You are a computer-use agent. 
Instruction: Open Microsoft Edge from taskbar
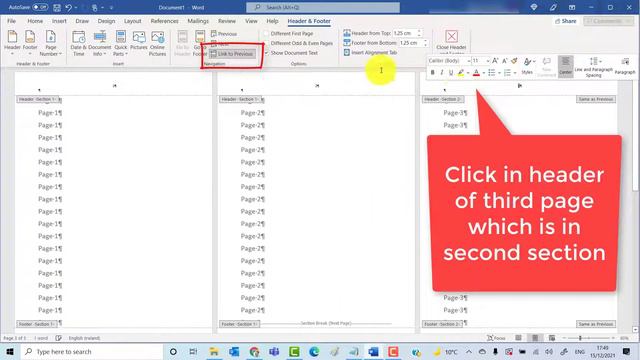click(314, 351)
